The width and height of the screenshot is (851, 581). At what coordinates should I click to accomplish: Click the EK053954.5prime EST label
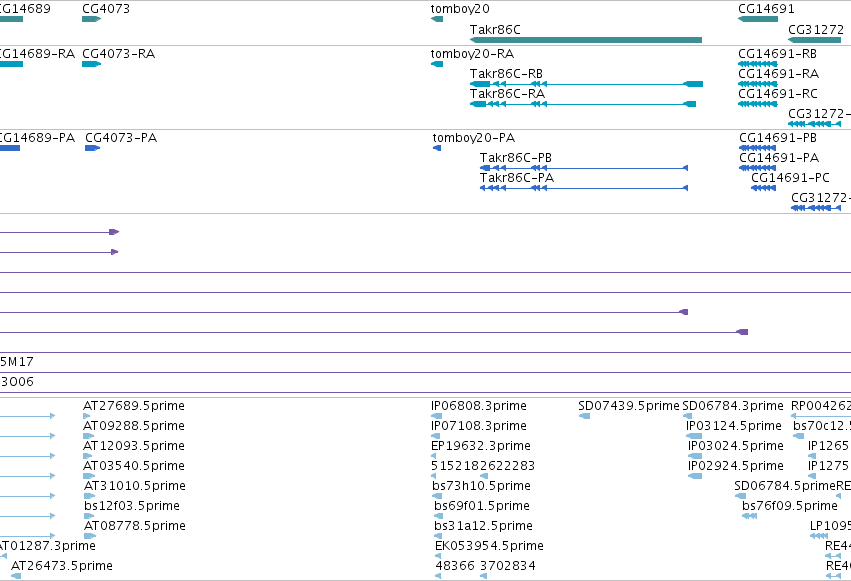click(x=489, y=546)
